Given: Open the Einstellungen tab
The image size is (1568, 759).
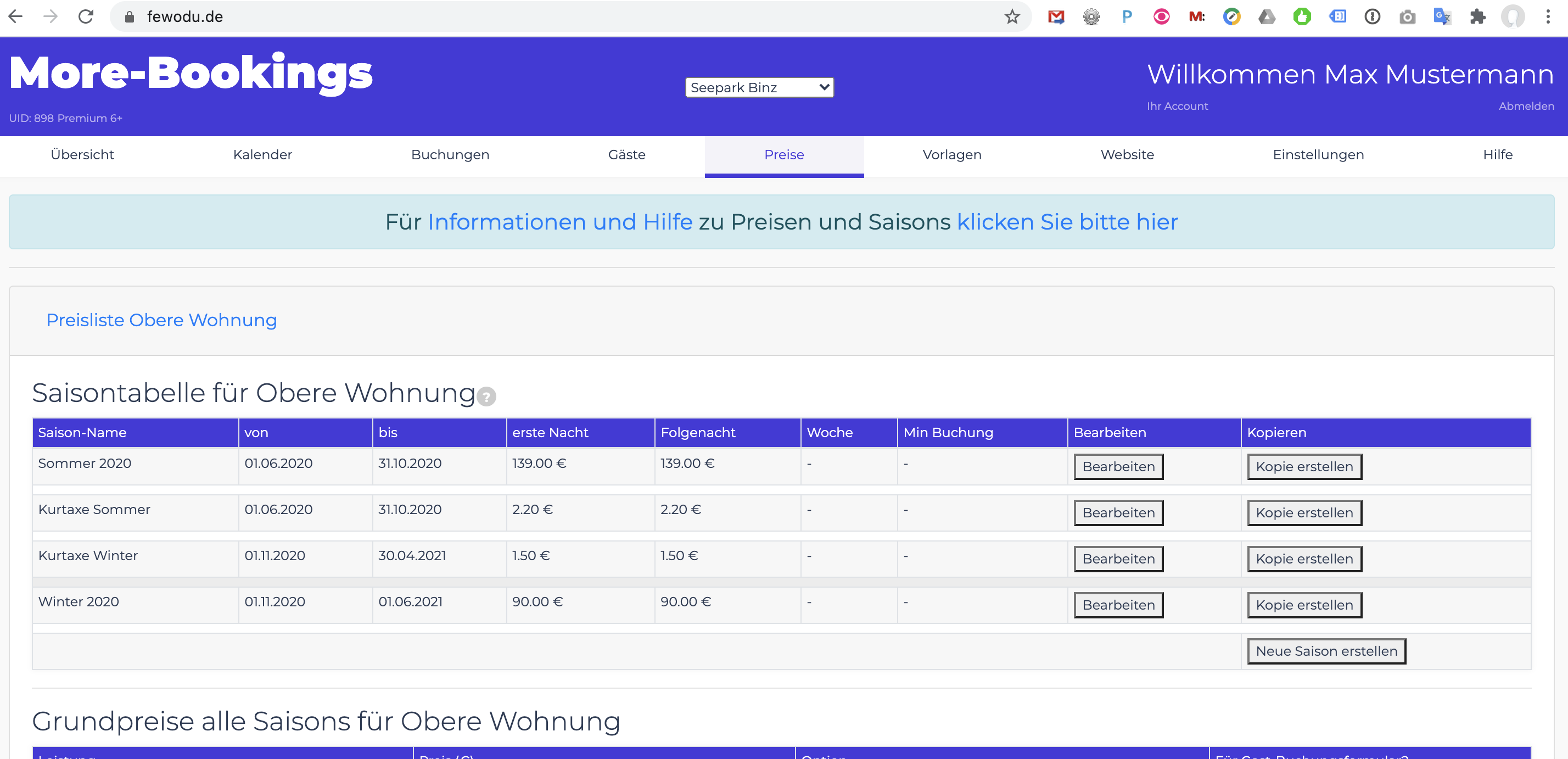Looking at the screenshot, I should pyautogui.click(x=1318, y=154).
